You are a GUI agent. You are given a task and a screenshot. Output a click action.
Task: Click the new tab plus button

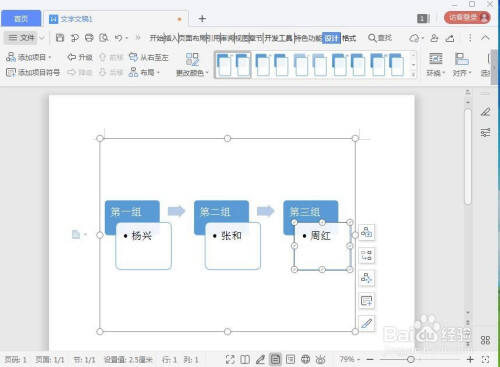coord(202,19)
